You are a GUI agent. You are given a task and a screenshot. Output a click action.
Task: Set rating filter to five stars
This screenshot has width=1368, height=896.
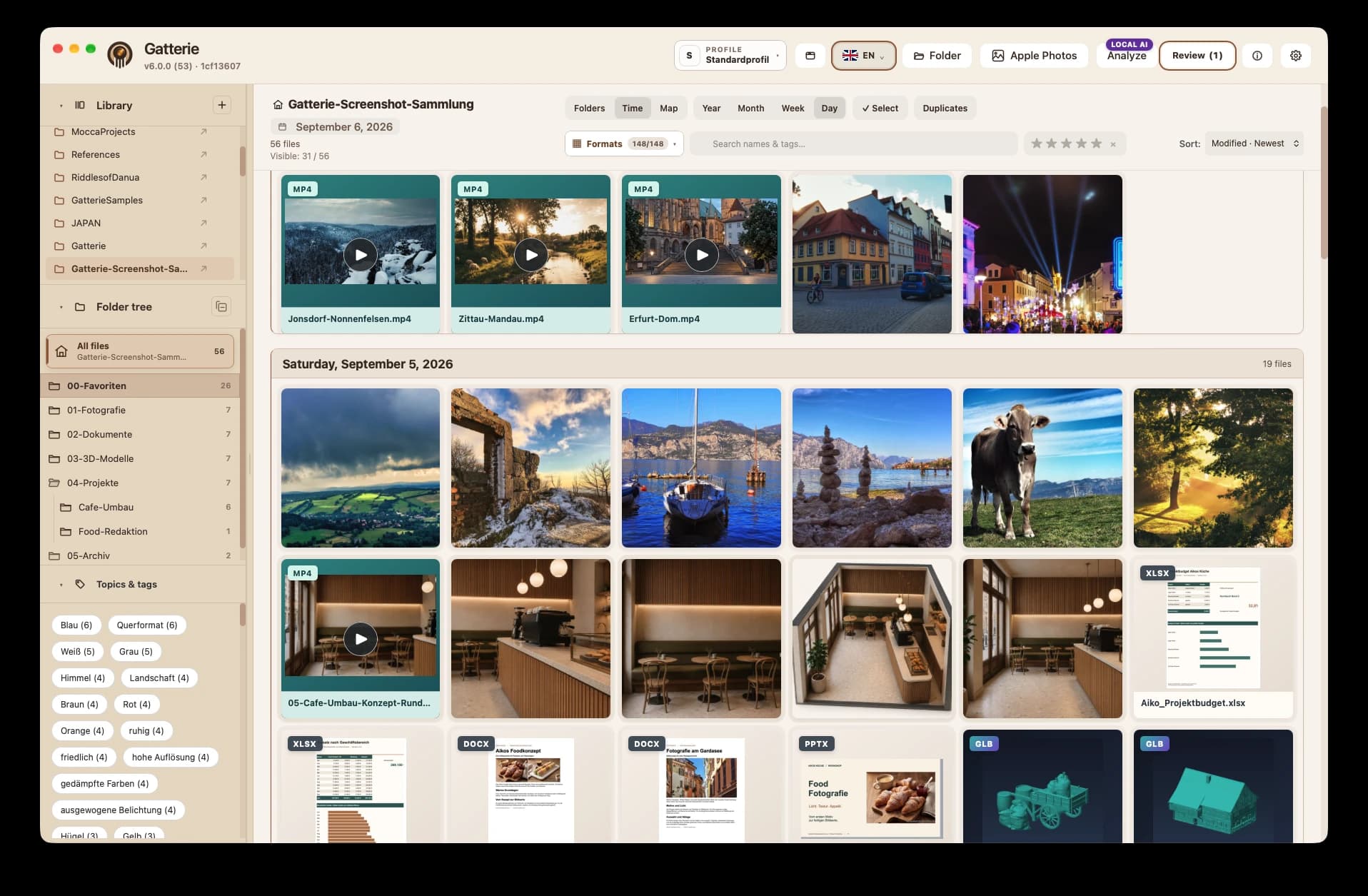pos(1097,144)
